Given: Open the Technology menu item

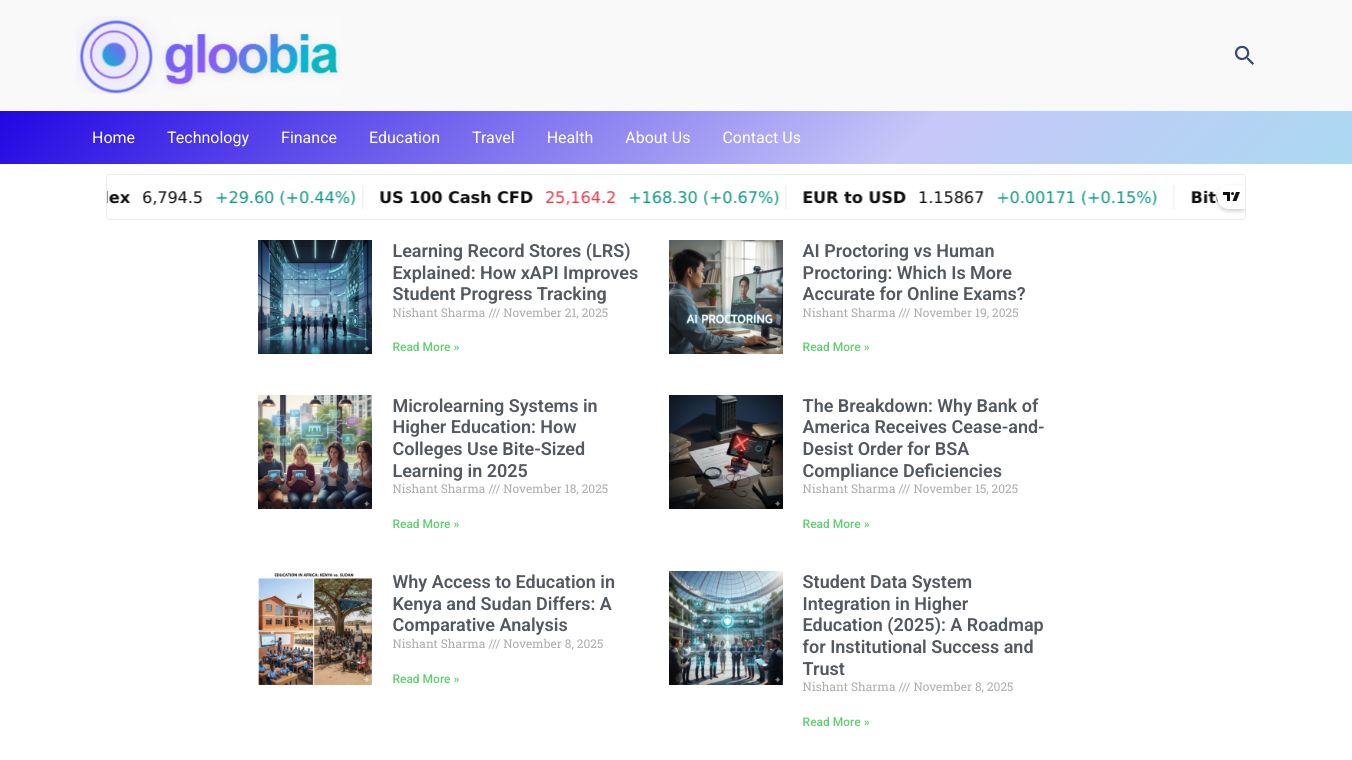Looking at the screenshot, I should (x=208, y=138).
